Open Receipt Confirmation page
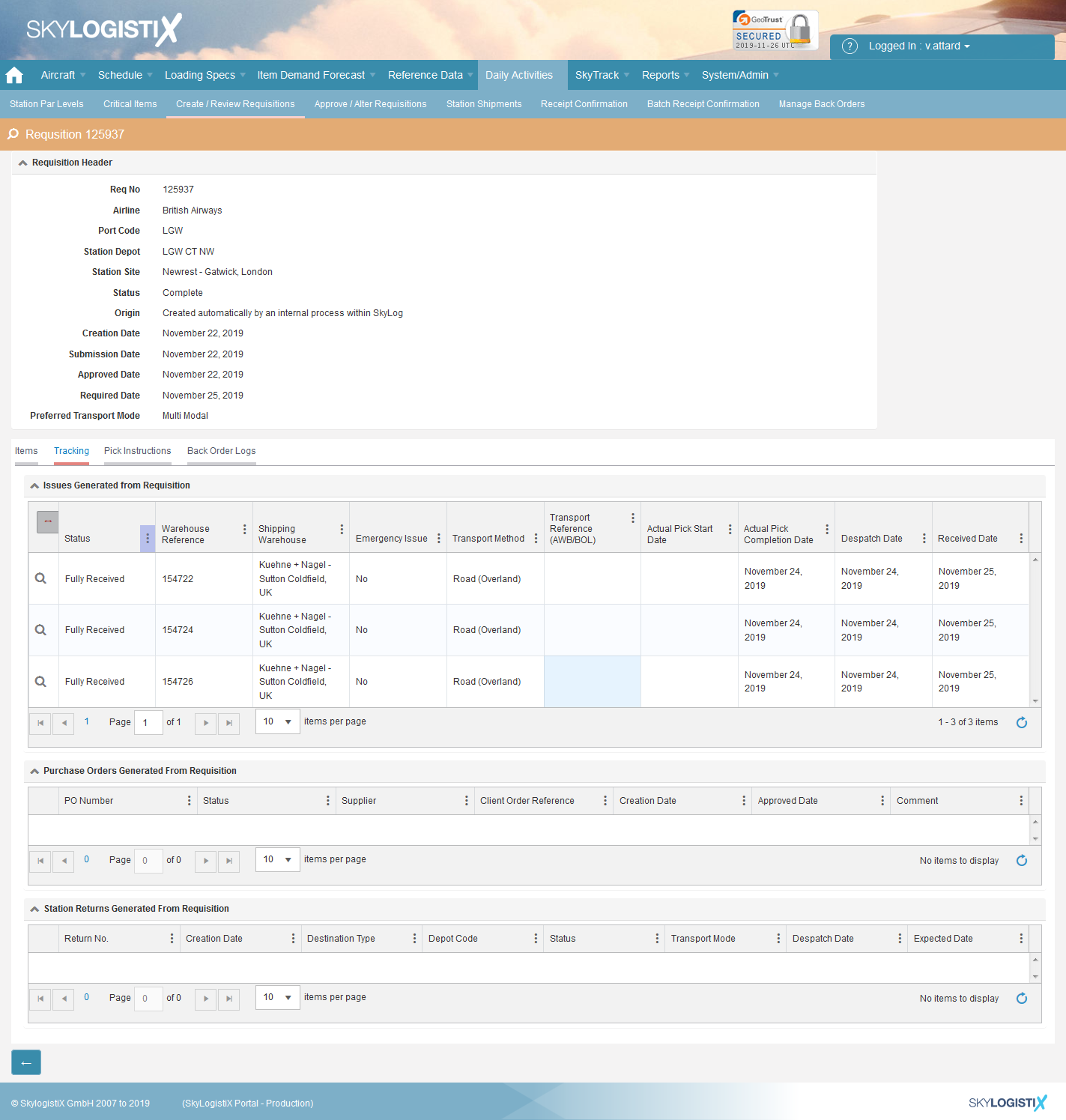1066x1120 pixels. pos(584,104)
